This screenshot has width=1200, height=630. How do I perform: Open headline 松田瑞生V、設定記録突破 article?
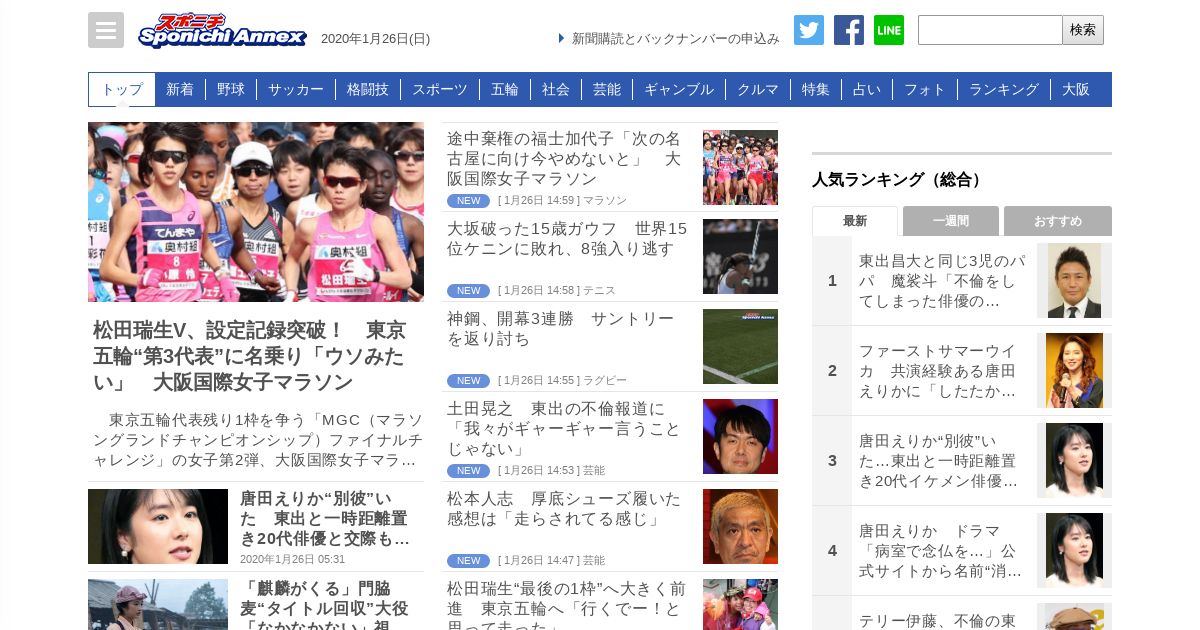coord(250,357)
